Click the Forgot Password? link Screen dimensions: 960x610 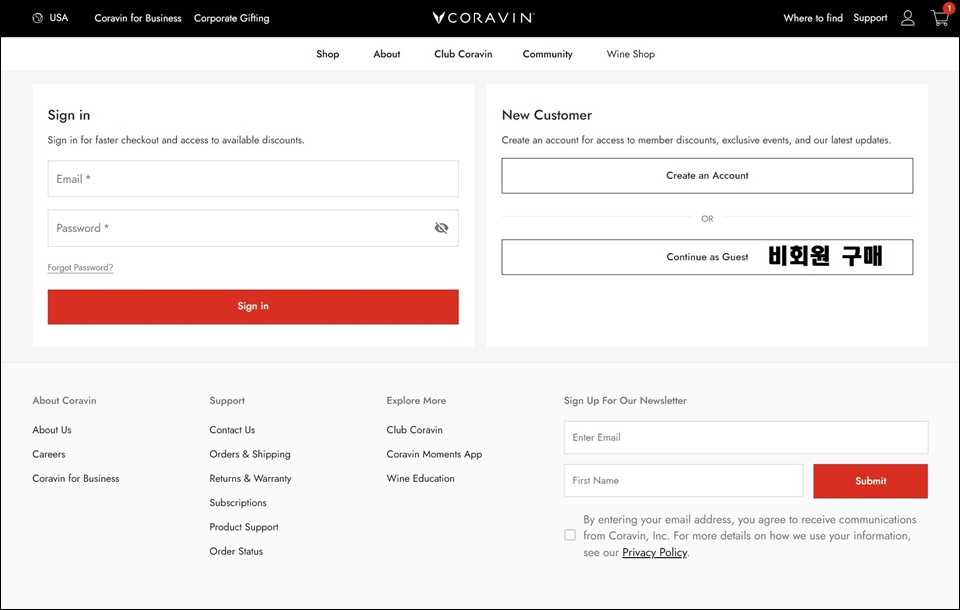(x=80, y=268)
